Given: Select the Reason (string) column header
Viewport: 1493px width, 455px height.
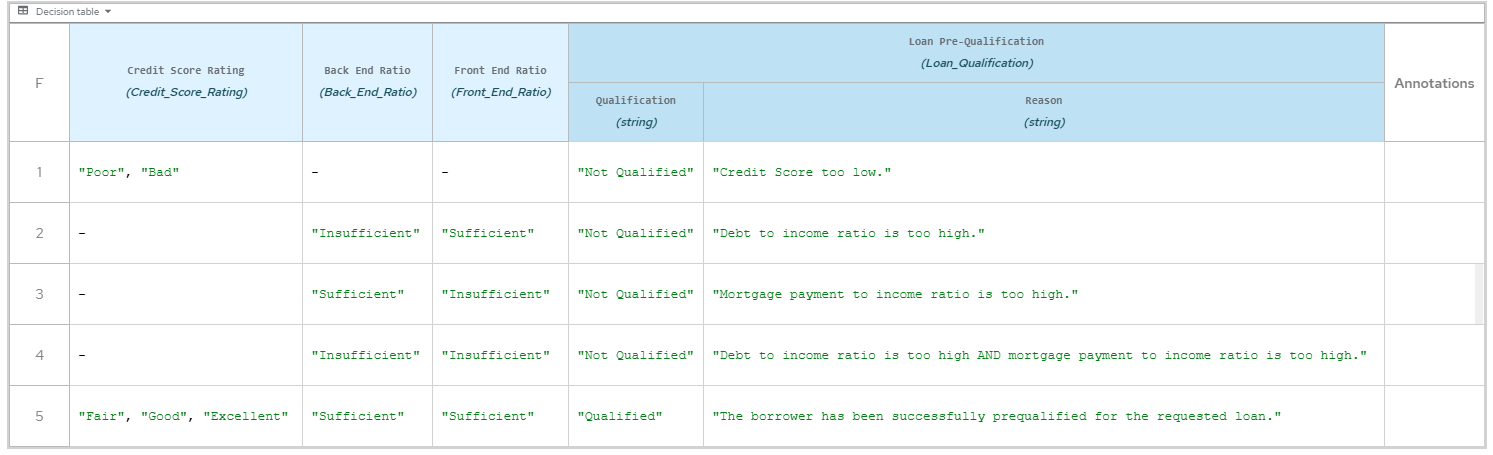Looking at the screenshot, I should click(x=1044, y=112).
